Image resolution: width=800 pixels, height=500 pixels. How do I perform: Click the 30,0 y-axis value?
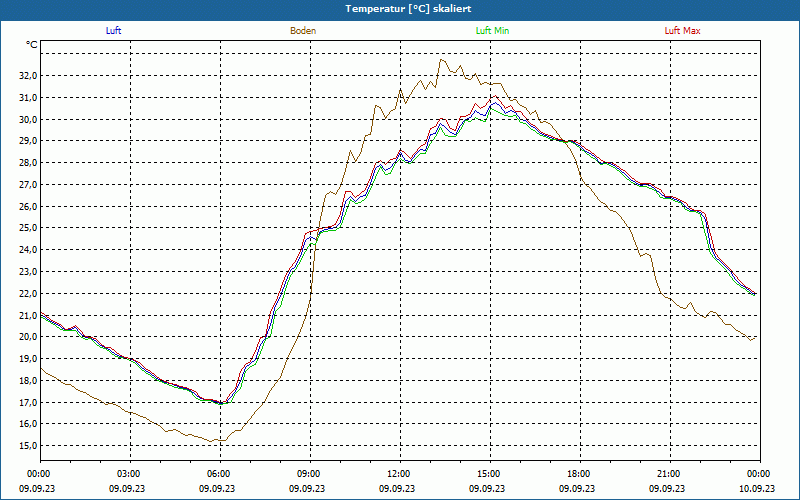(x=27, y=119)
